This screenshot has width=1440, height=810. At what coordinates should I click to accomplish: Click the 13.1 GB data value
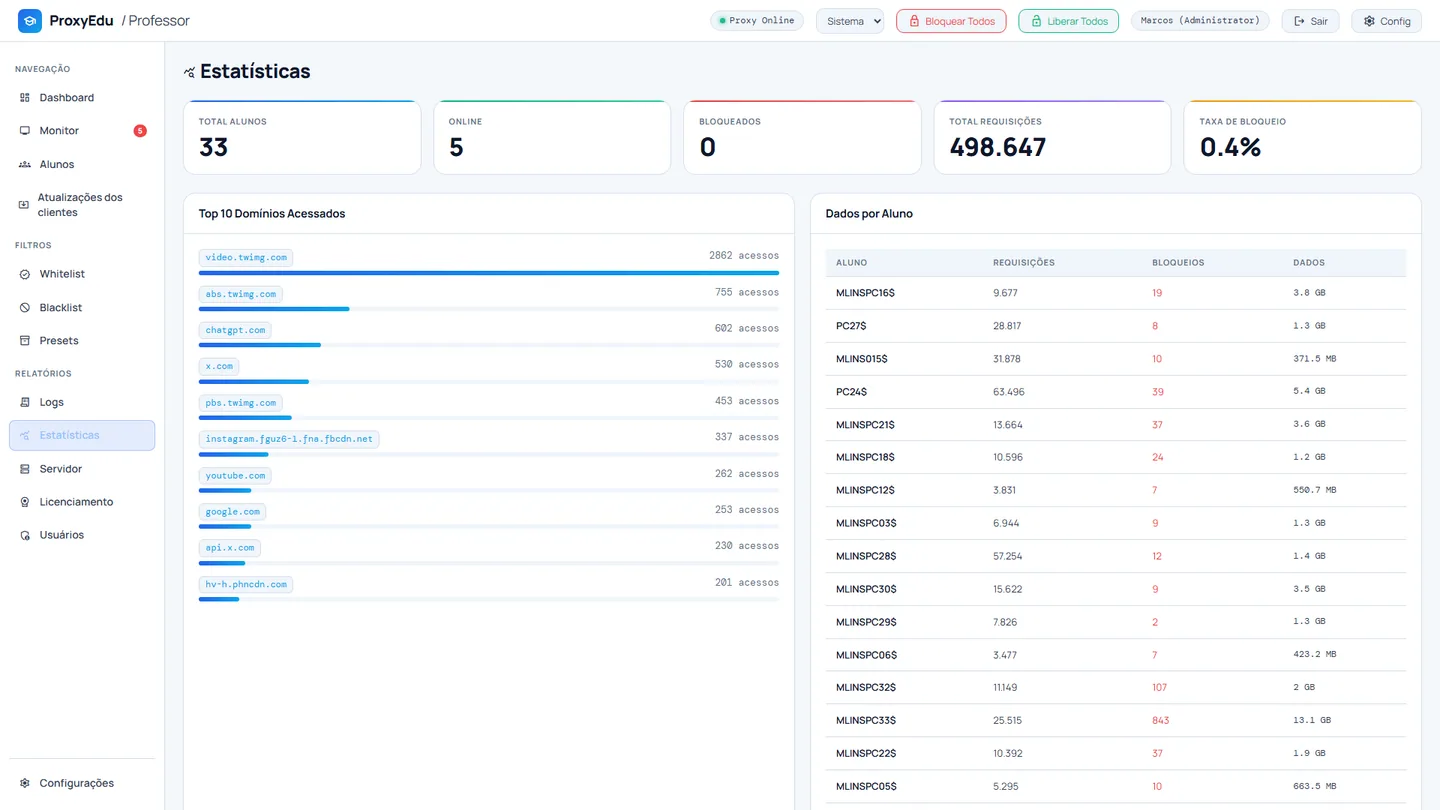[1312, 720]
